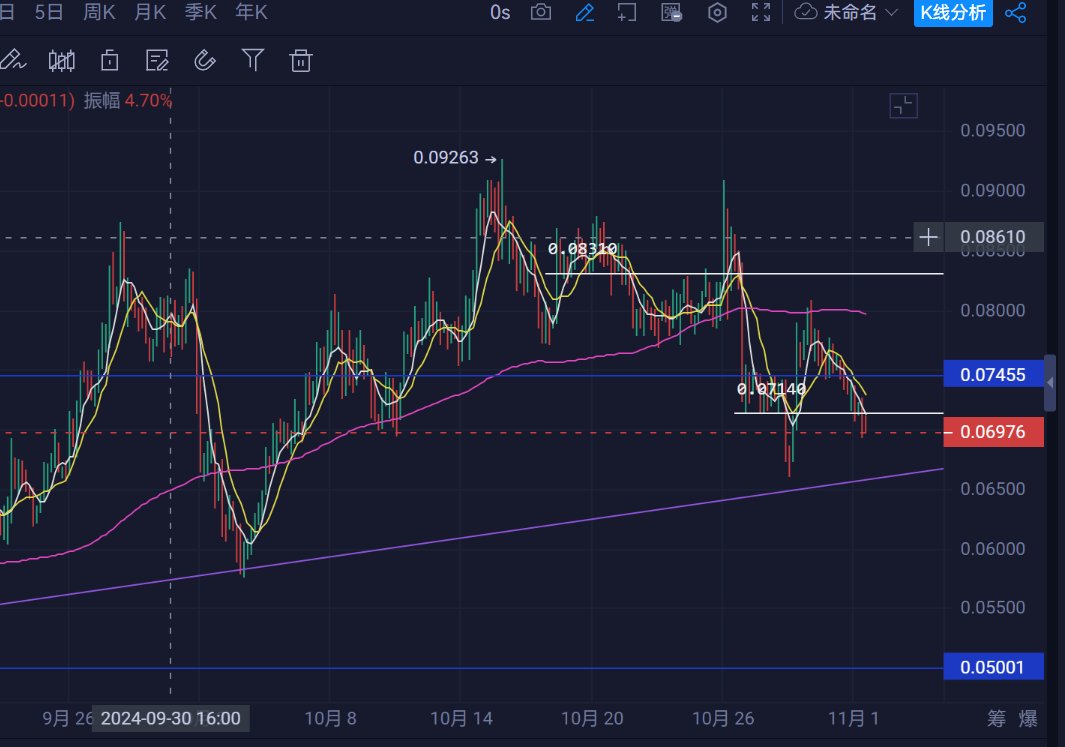Click the candlestick pattern tool icon
This screenshot has height=747, width=1065.
61,61
